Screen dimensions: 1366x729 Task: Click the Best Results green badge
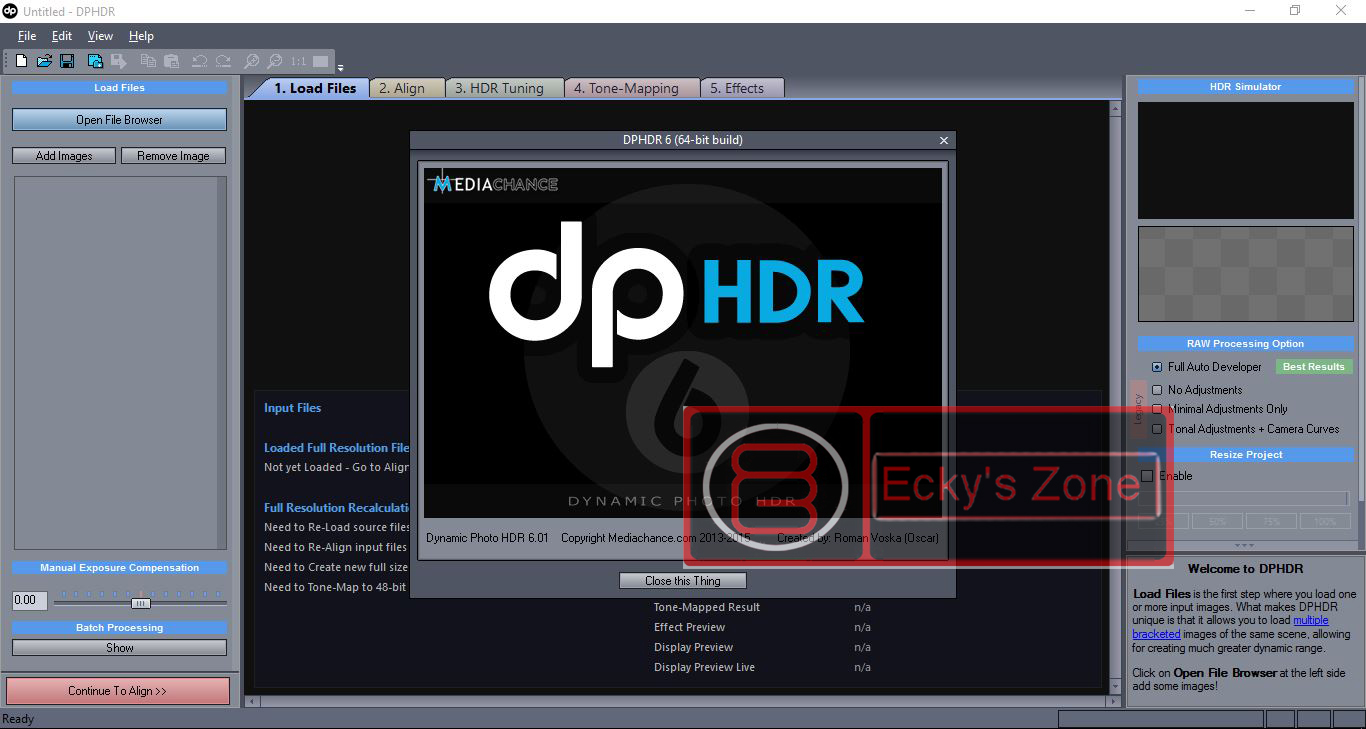click(1314, 367)
